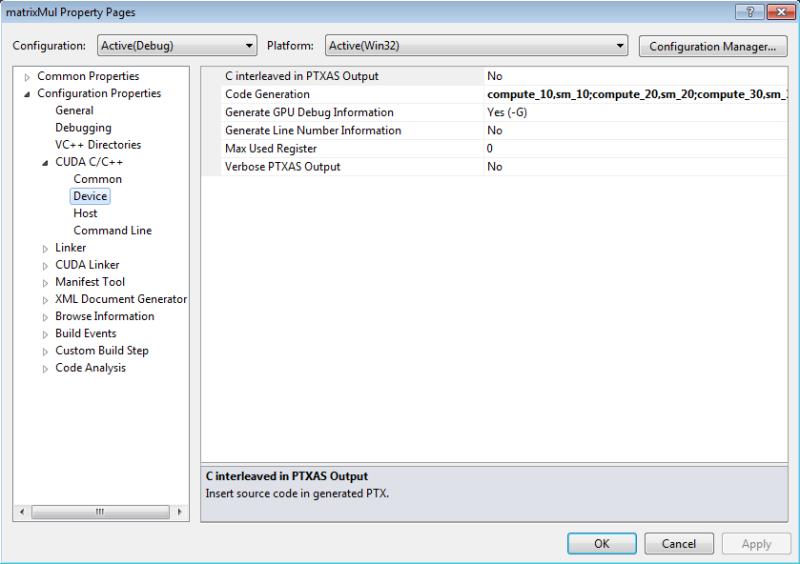Close the matrixMul Property Pages dialog
Image resolution: width=800 pixels, height=564 pixels.
coord(781,12)
